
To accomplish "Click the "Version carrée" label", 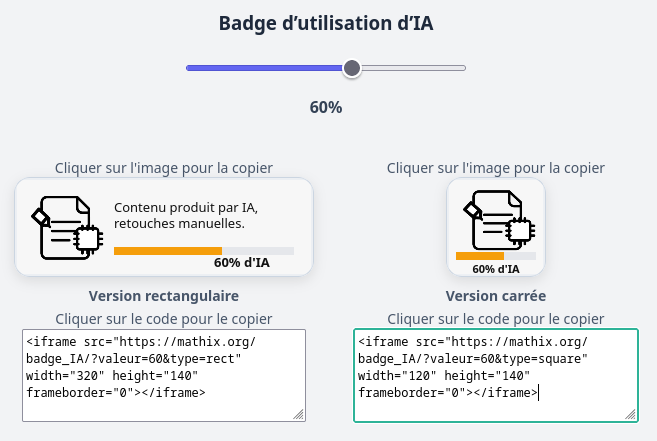I will coord(496,296).
